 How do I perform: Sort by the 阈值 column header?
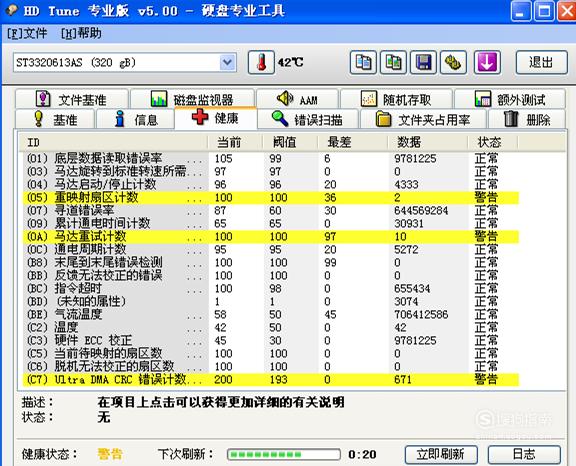(x=290, y=142)
